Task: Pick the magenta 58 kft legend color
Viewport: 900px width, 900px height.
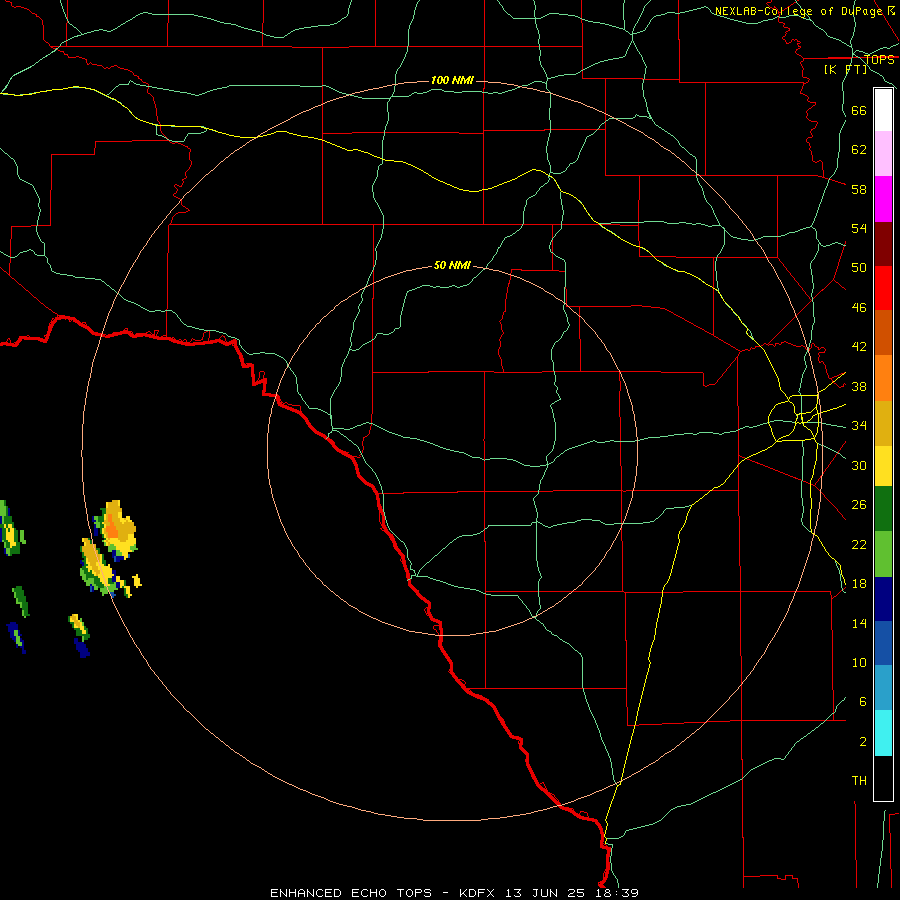Action: [x=883, y=199]
